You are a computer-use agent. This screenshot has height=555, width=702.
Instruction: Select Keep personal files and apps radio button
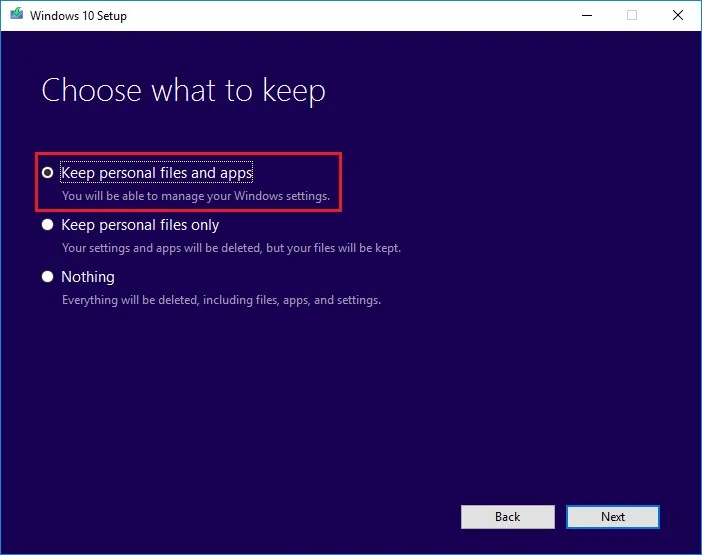[47, 173]
